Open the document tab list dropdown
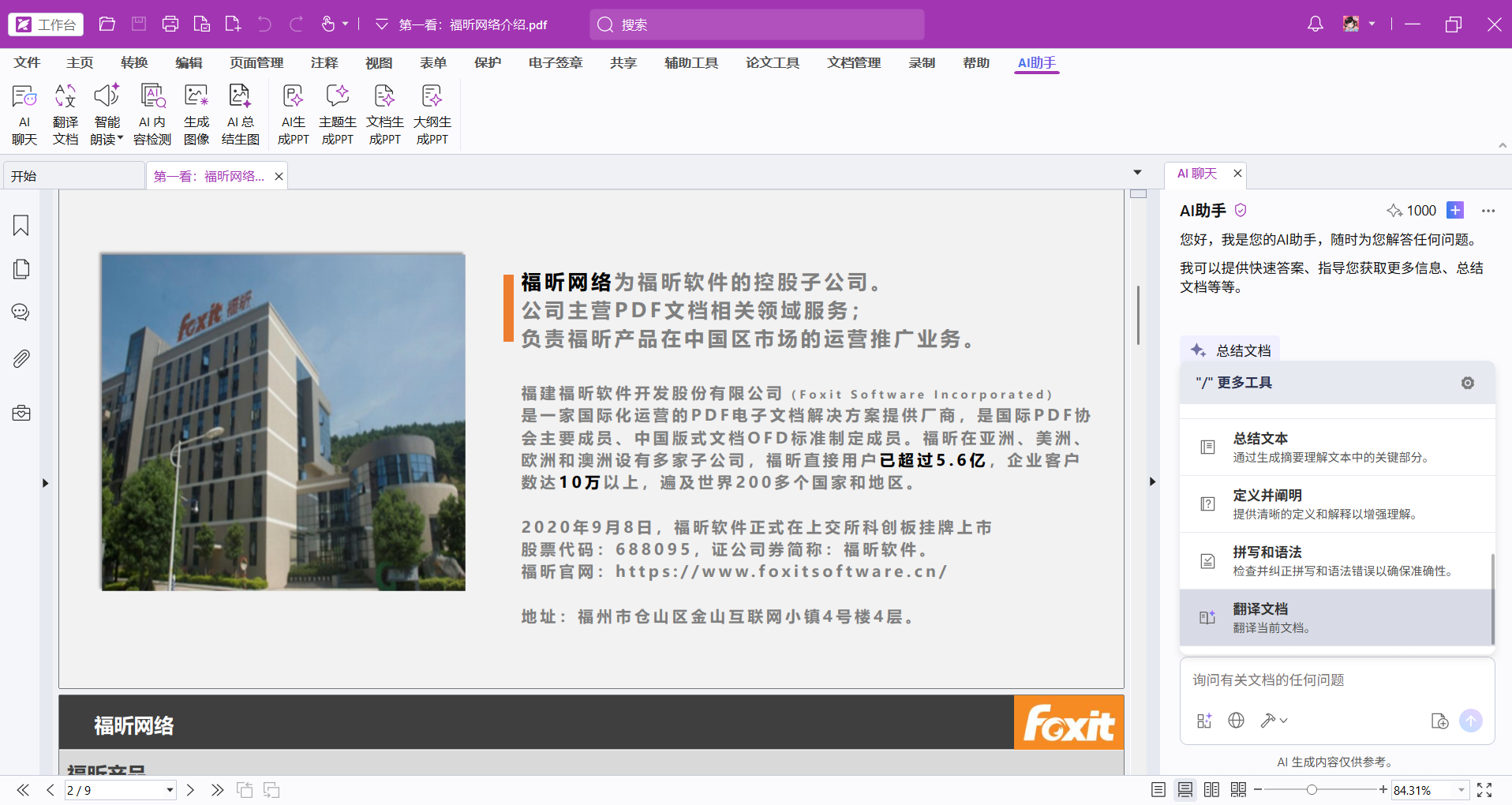Screen dimensions: 1512x805 click(1137, 172)
